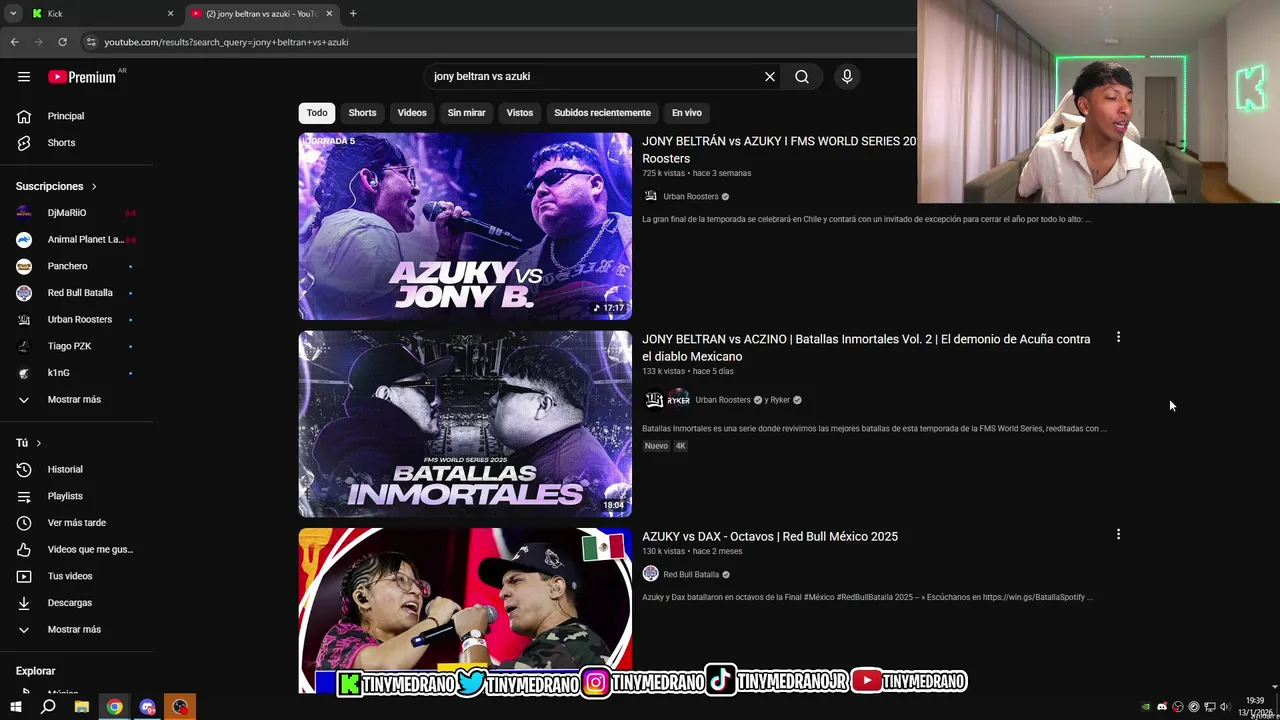Viewport: 1280px width, 720px height.
Task: Open new browser tab with plus button
Action: point(353,14)
